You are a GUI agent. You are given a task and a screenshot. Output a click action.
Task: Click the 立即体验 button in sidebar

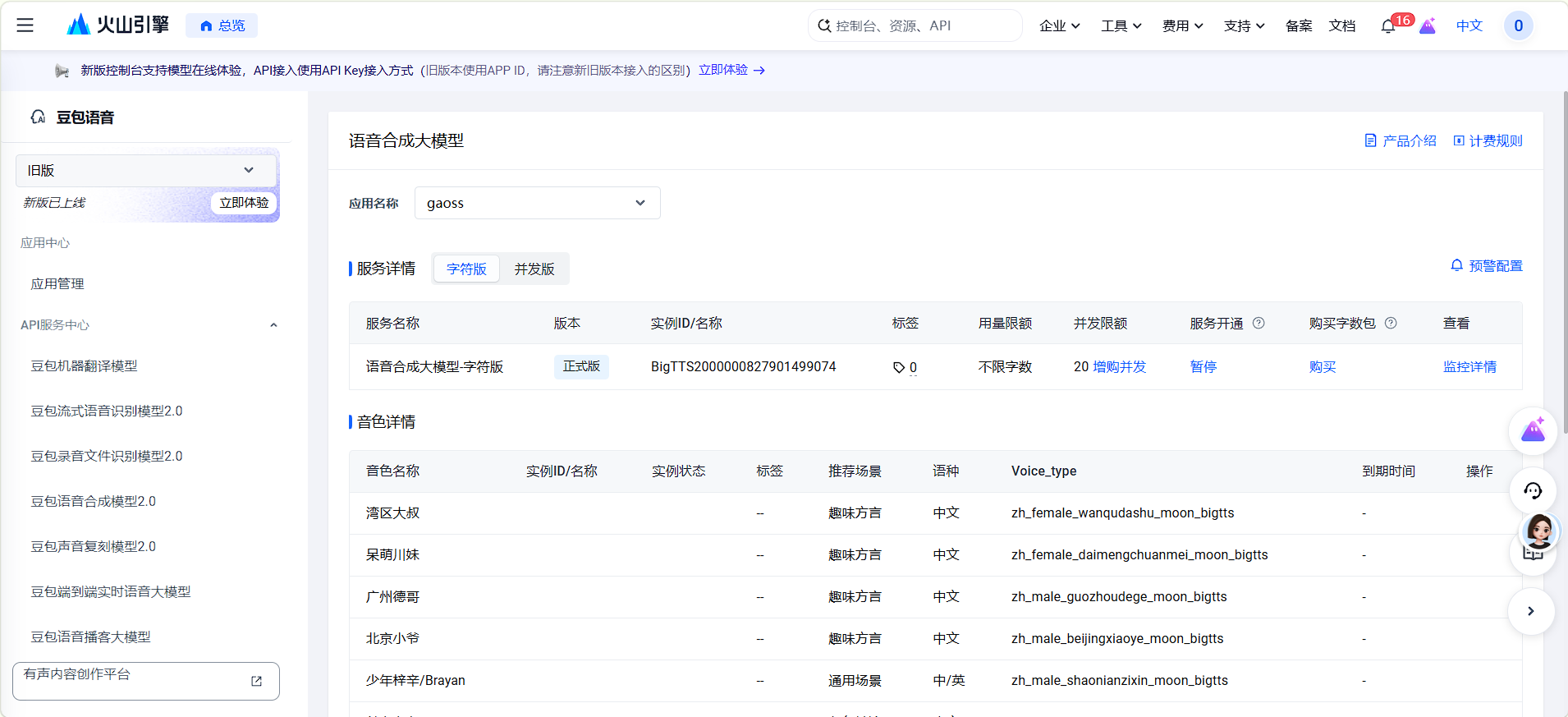(x=244, y=203)
